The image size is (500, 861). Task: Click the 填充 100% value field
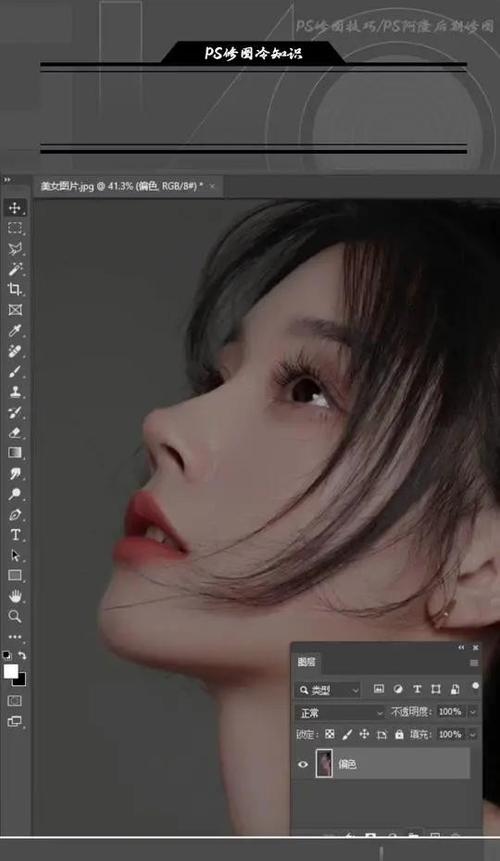pos(451,734)
